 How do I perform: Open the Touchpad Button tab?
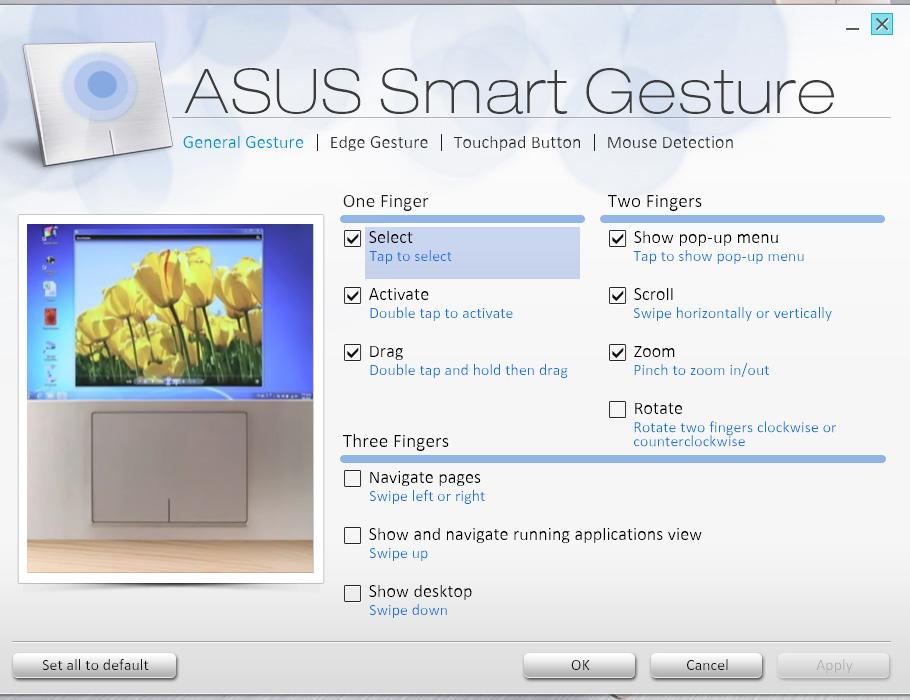click(517, 143)
